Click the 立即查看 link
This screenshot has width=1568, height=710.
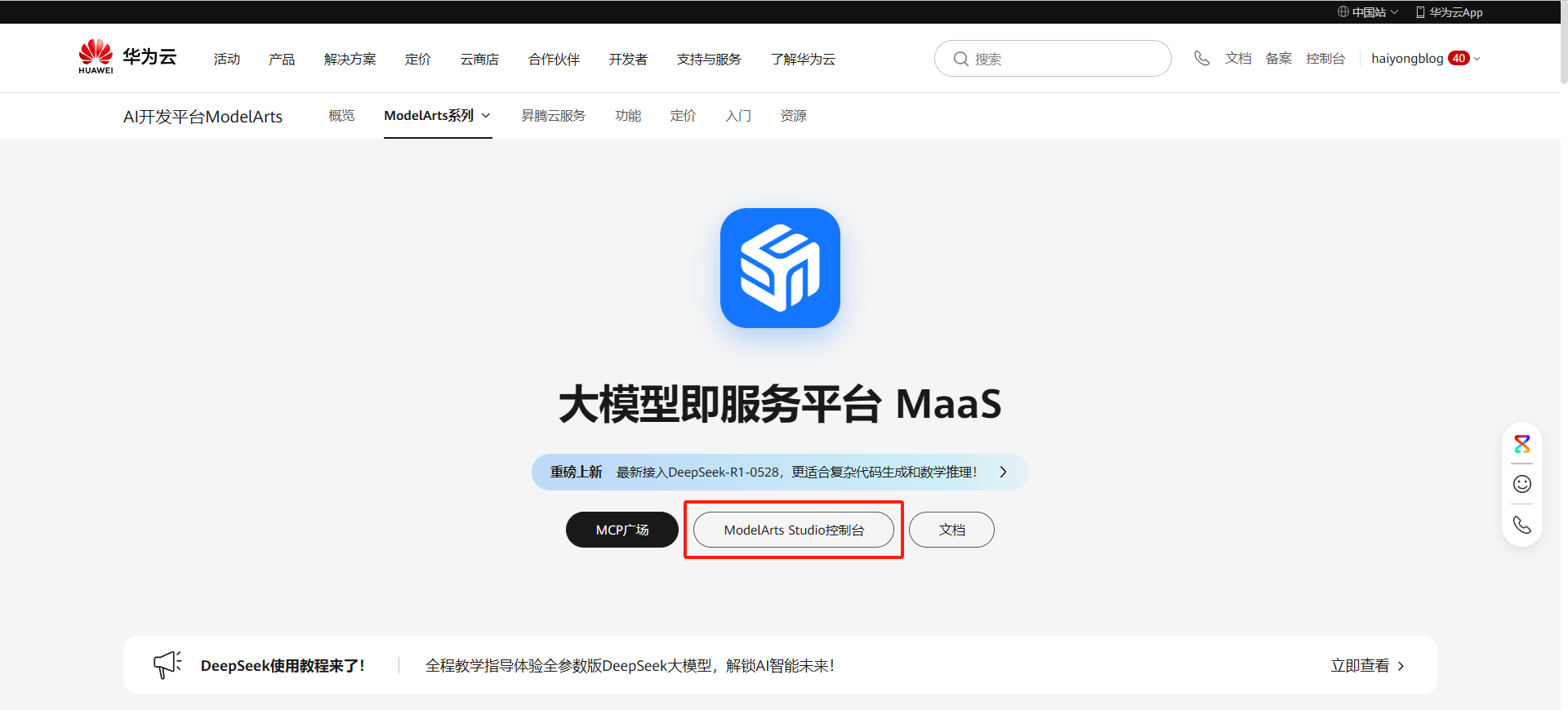1360,666
